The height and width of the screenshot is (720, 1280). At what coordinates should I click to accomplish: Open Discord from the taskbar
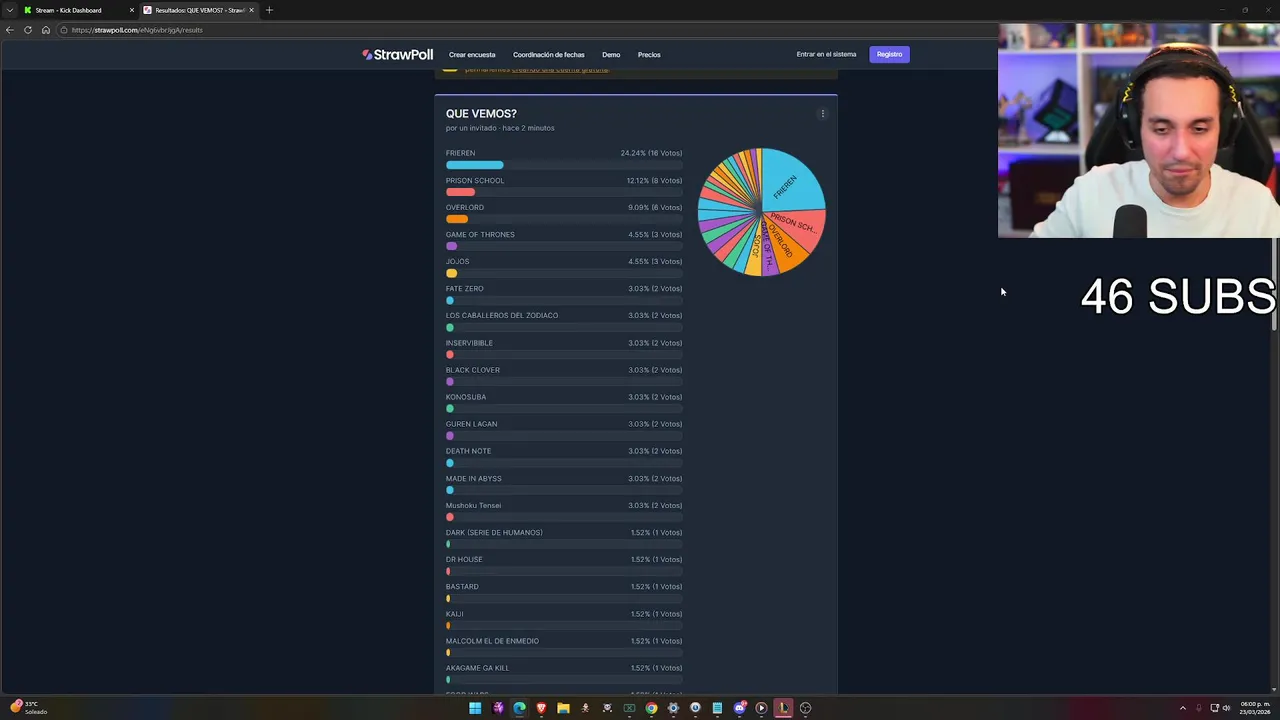click(x=739, y=708)
